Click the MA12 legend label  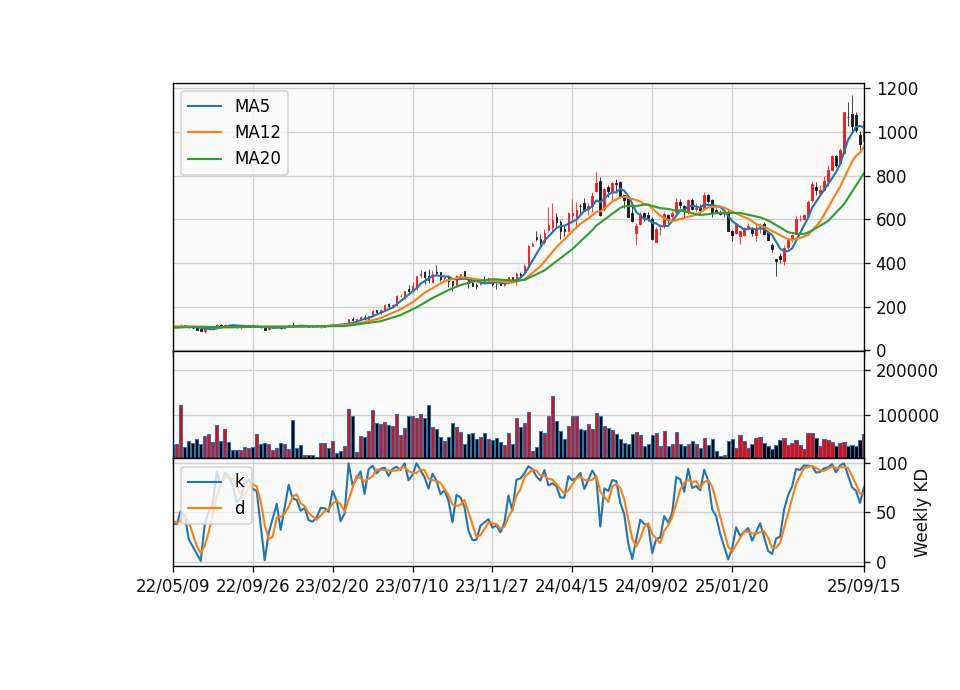tap(257, 132)
